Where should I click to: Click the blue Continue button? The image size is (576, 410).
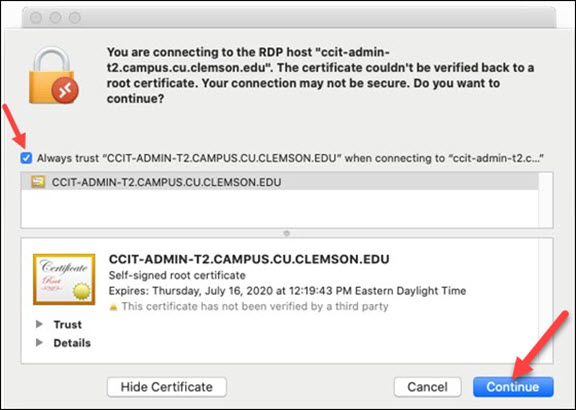pyautogui.click(x=513, y=387)
